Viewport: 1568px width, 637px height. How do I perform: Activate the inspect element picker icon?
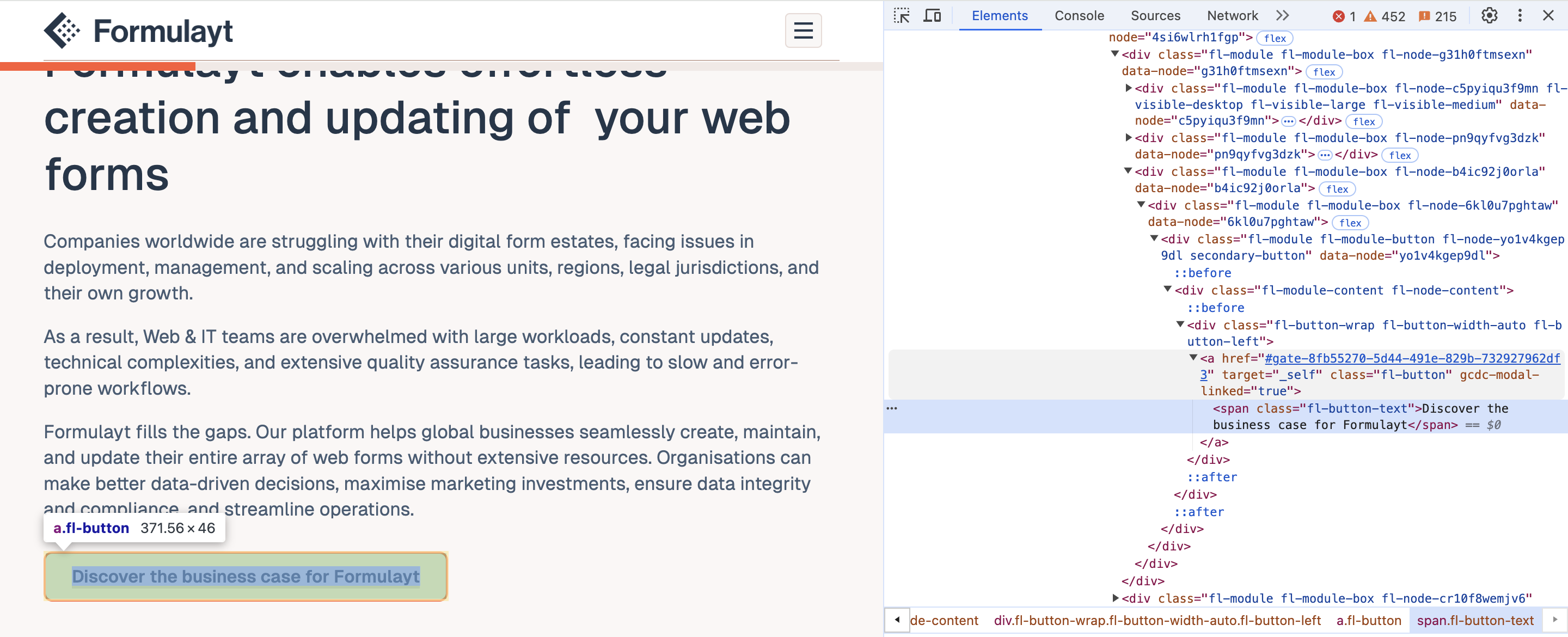902,16
